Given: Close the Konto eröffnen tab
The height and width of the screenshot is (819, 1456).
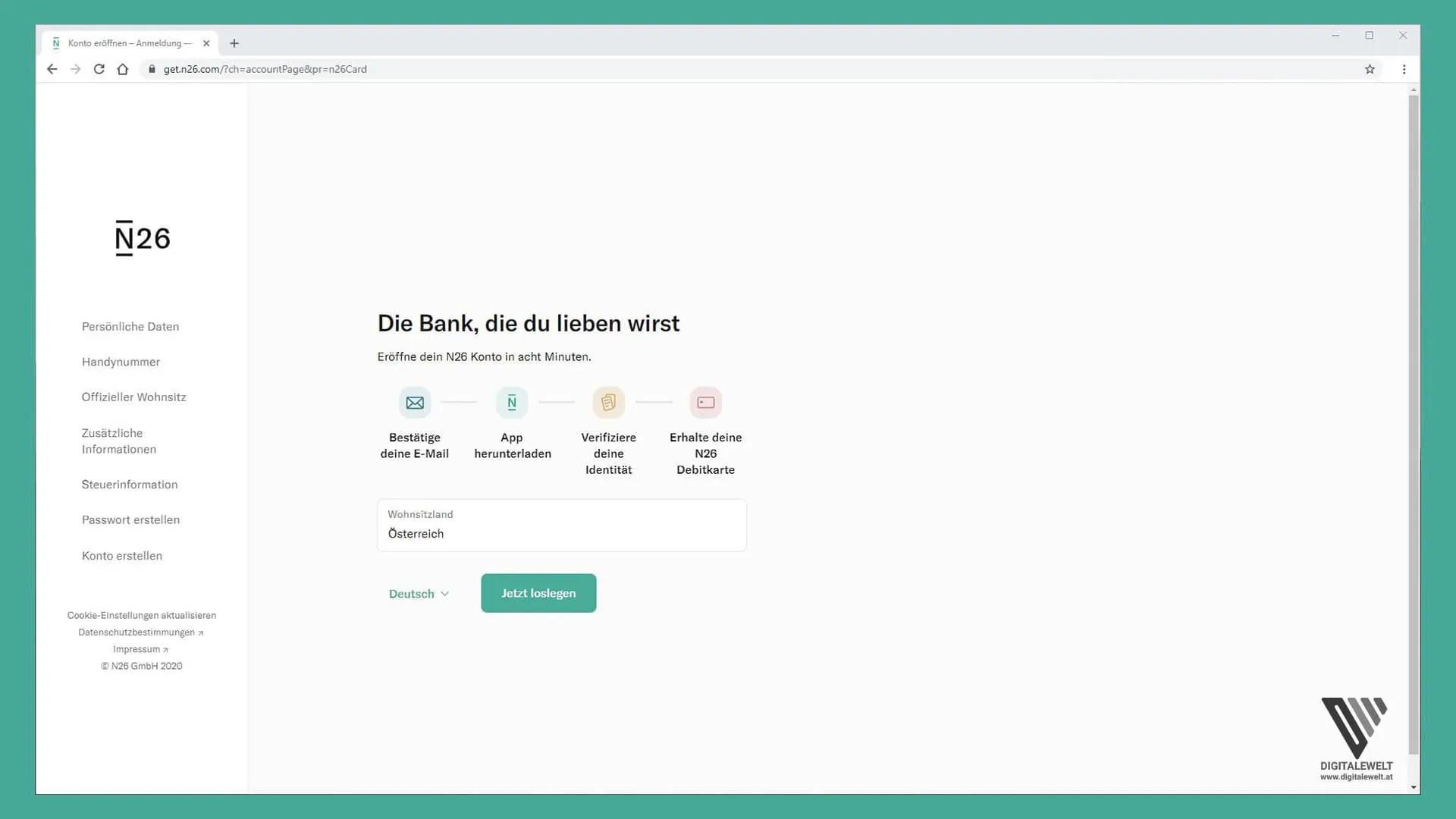Looking at the screenshot, I should tap(206, 43).
